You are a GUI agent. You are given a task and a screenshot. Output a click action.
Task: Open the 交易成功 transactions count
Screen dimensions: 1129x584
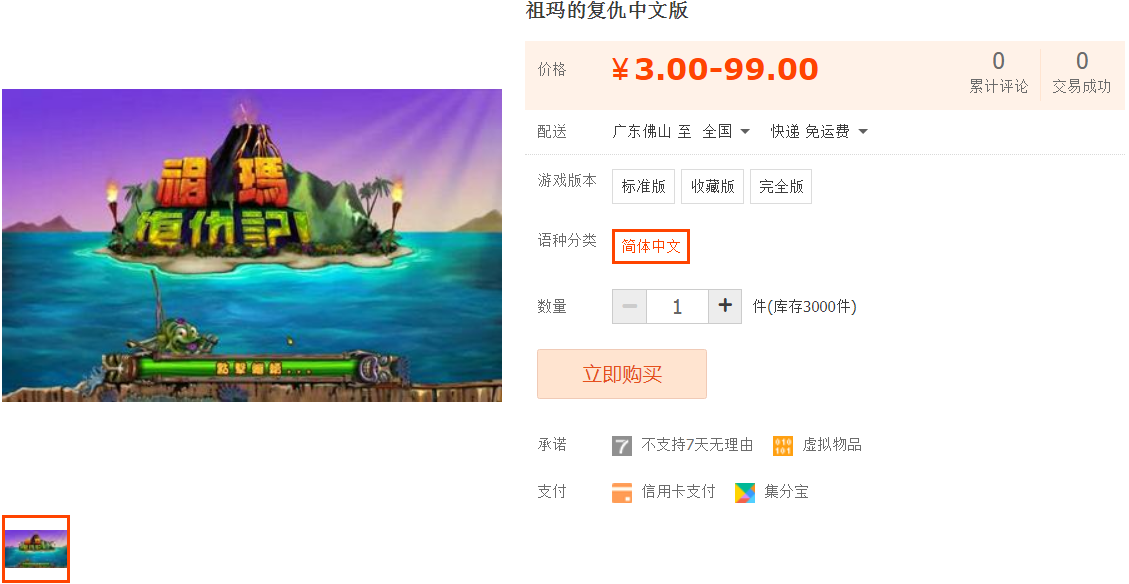click(1081, 72)
